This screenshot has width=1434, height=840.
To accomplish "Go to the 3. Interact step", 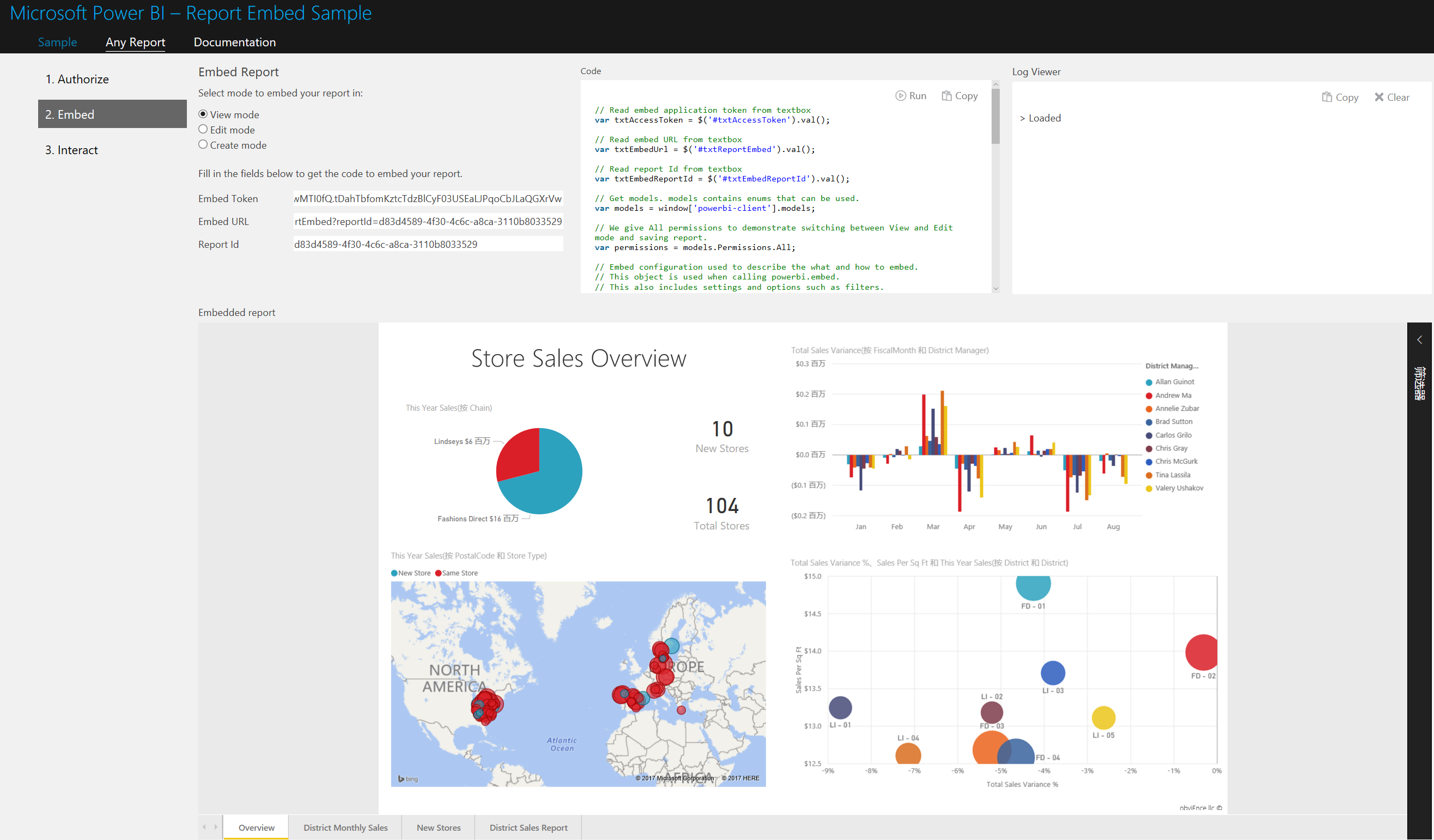I will pyautogui.click(x=72, y=150).
